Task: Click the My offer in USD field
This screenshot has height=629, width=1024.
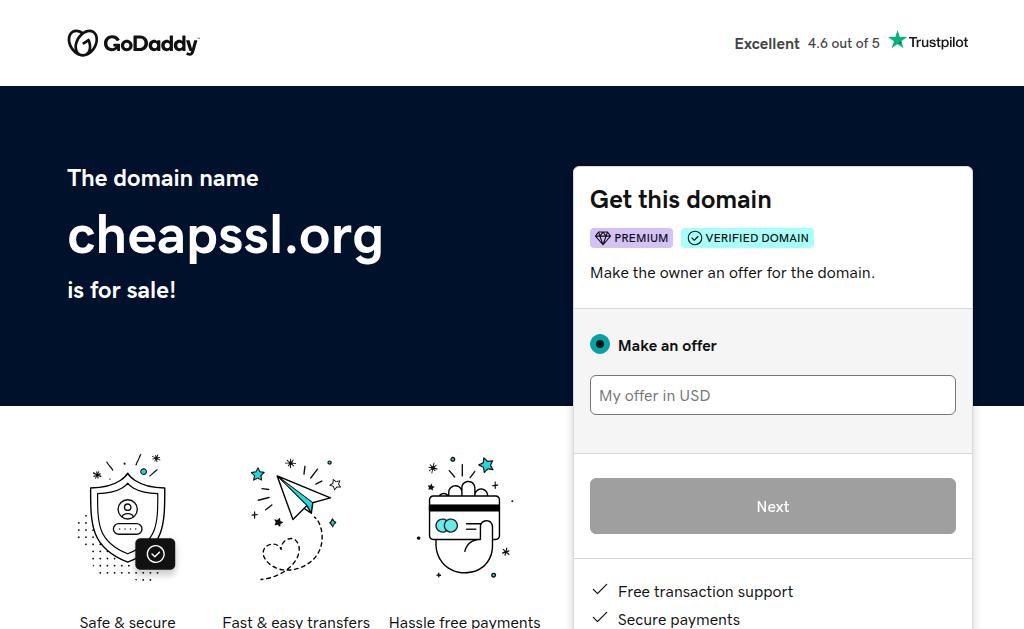Action: point(772,395)
